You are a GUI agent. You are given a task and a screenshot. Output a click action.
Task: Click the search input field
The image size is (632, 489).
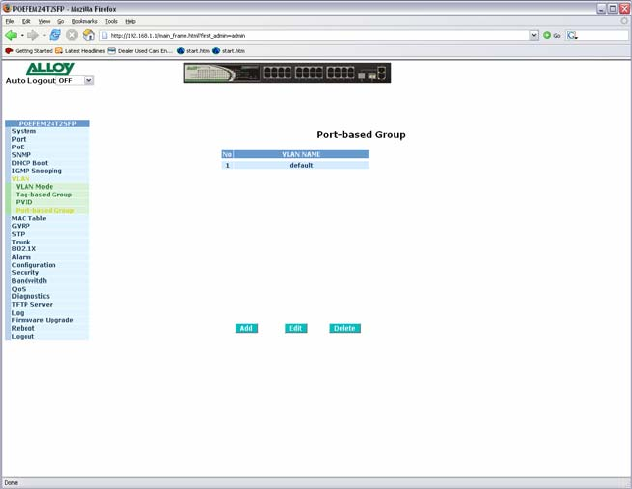(x=603, y=35)
